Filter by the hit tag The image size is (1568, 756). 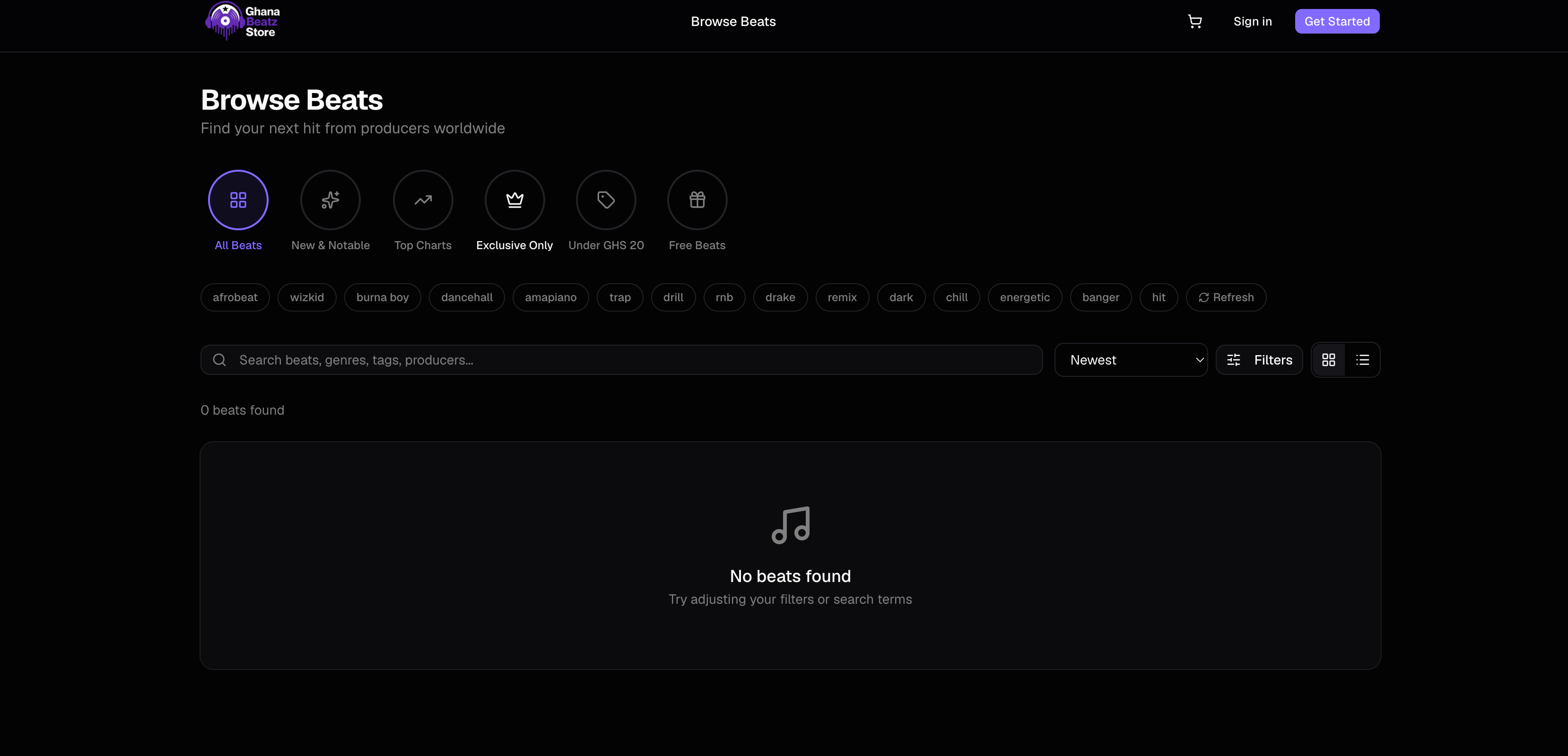point(1159,297)
